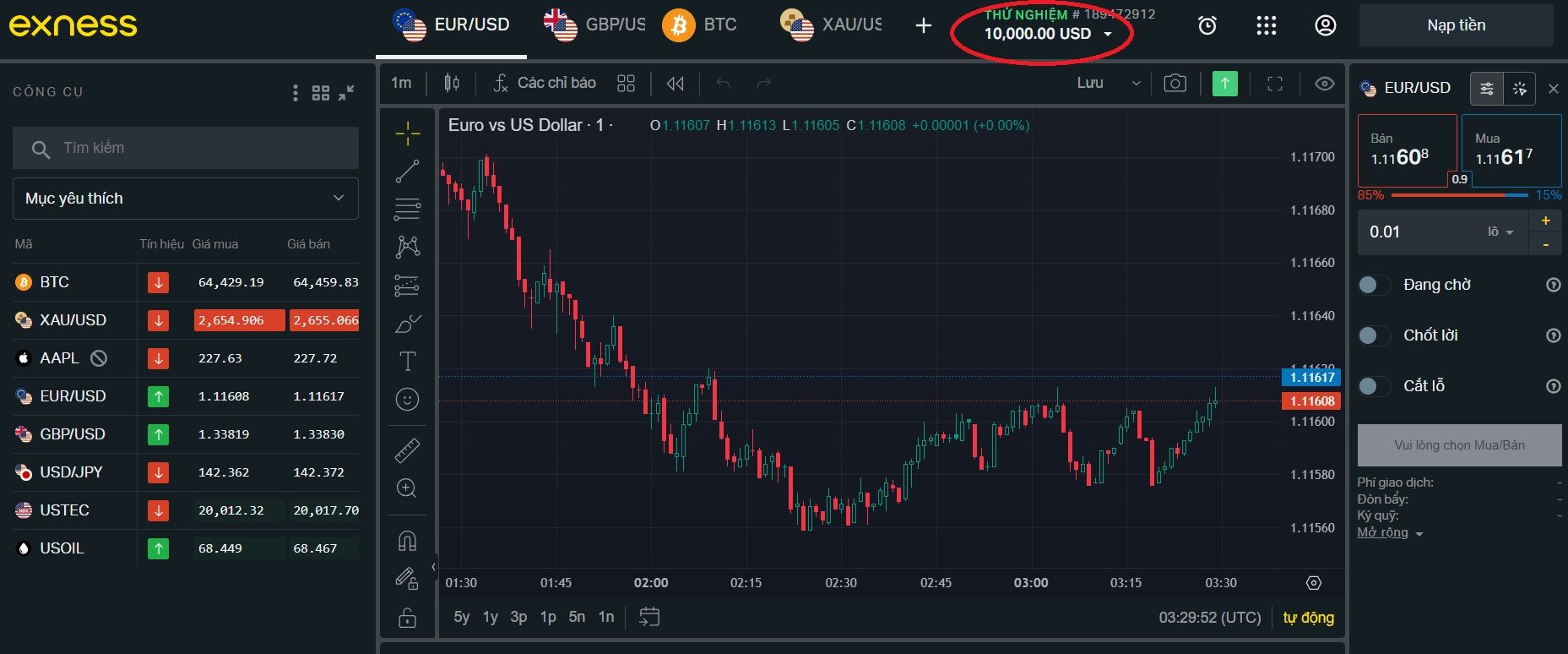The height and width of the screenshot is (654, 1568).
Task: Select the pattern drawing tool
Action: click(x=407, y=247)
